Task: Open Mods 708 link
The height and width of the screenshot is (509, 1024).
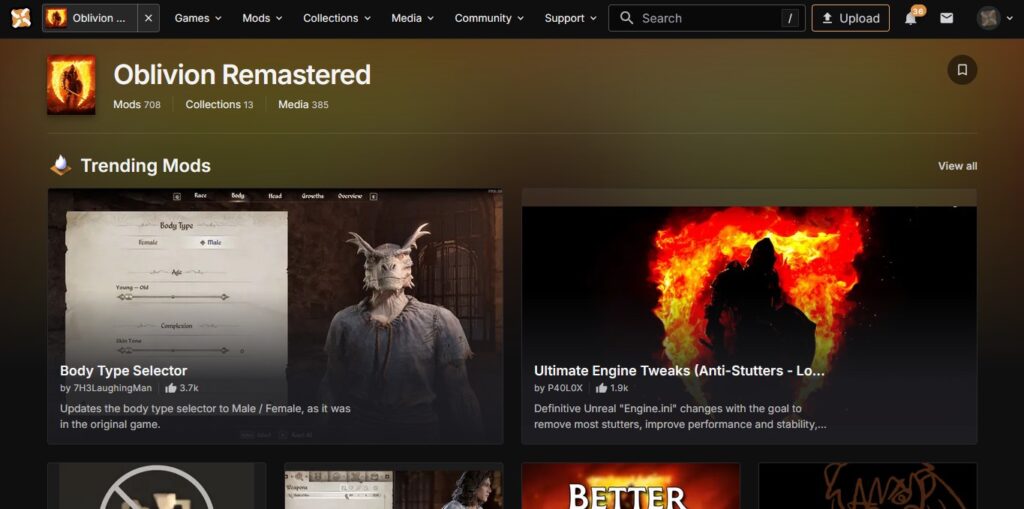Action: point(136,105)
